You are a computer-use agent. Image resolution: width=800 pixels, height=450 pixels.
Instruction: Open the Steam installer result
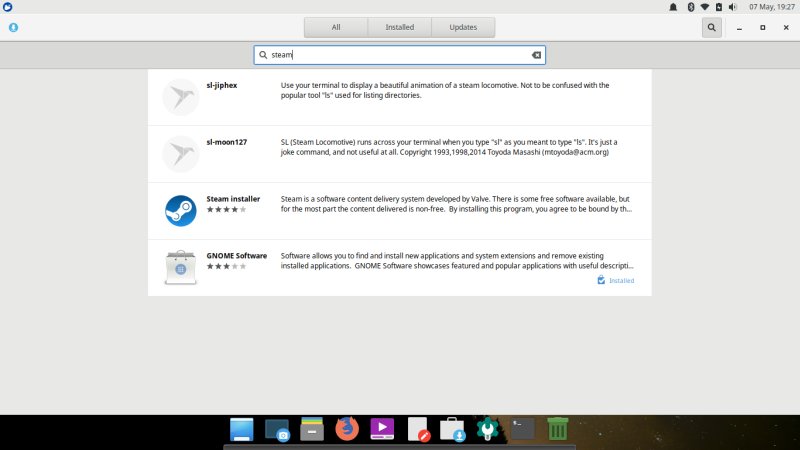399,211
